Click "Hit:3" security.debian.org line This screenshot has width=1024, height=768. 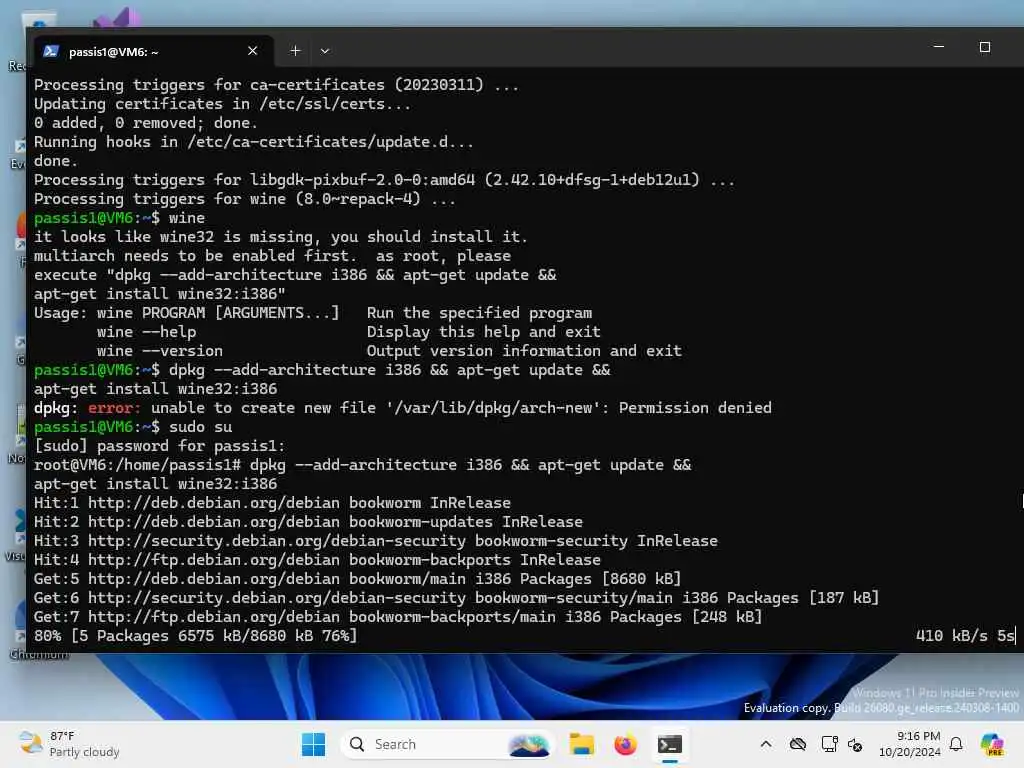tap(376, 541)
